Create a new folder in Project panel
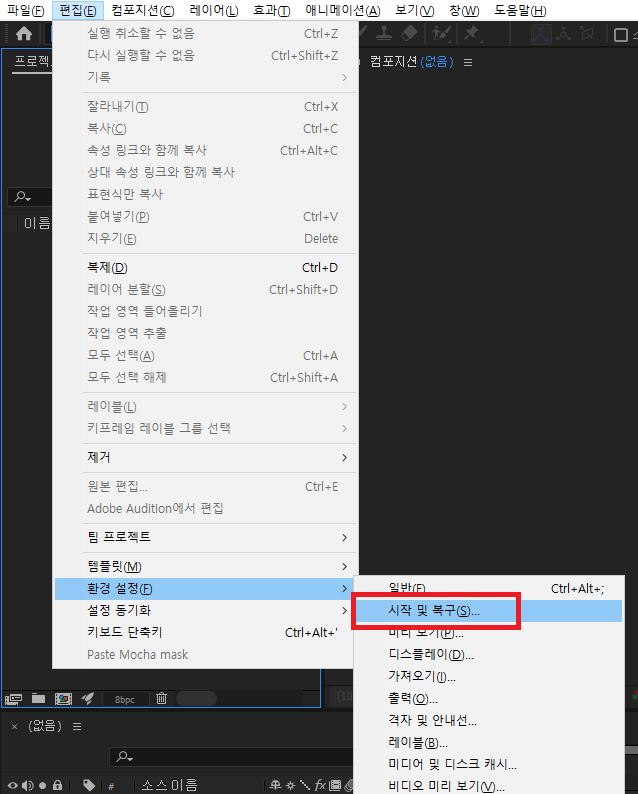Viewport: 638px width, 794px height. pyautogui.click(x=38, y=698)
